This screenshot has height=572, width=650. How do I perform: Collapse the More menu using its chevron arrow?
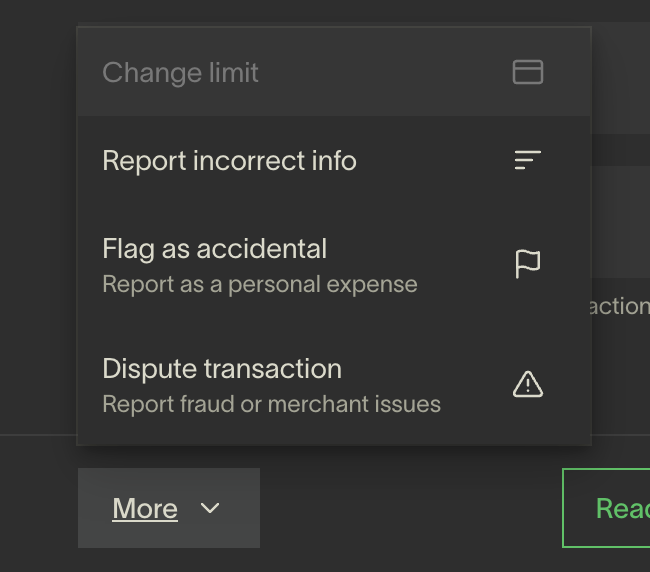click(x=210, y=508)
